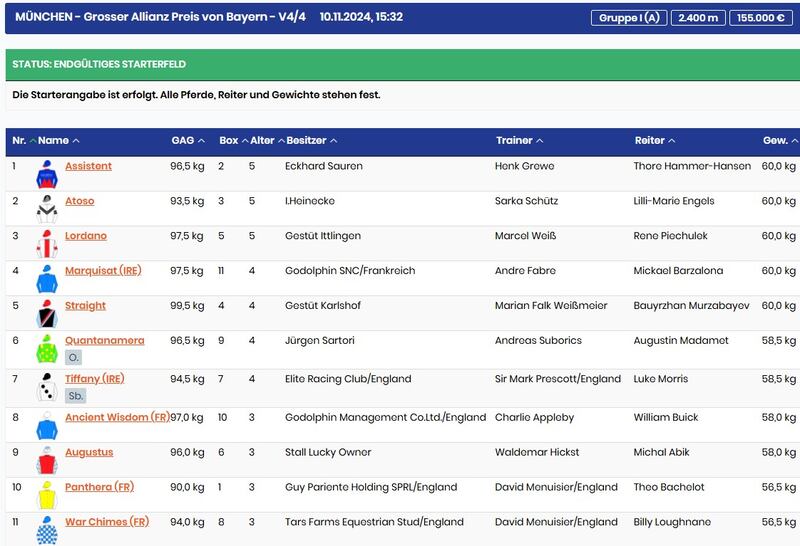The width and height of the screenshot is (800, 546).
Task: Select trainer Sir Mark Prescott/England cell
Action: [558, 379]
